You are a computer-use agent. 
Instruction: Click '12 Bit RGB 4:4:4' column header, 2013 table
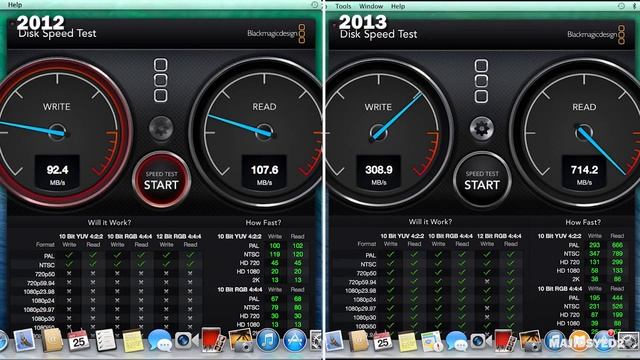499,236
